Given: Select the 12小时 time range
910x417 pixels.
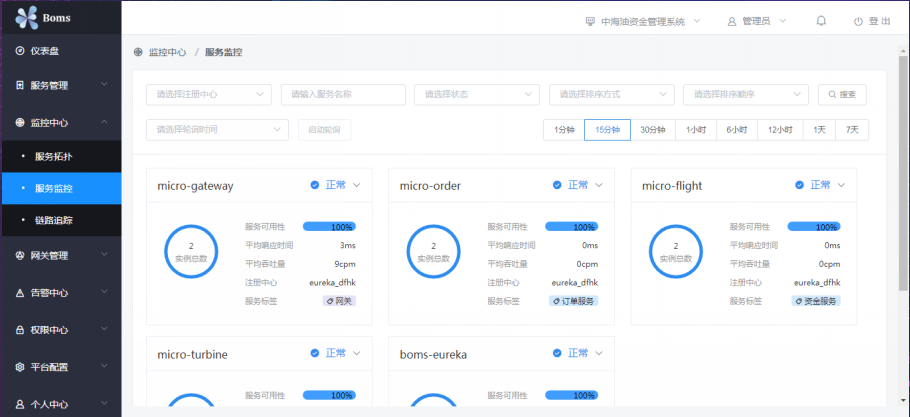Looking at the screenshot, I should click(x=780, y=130).
